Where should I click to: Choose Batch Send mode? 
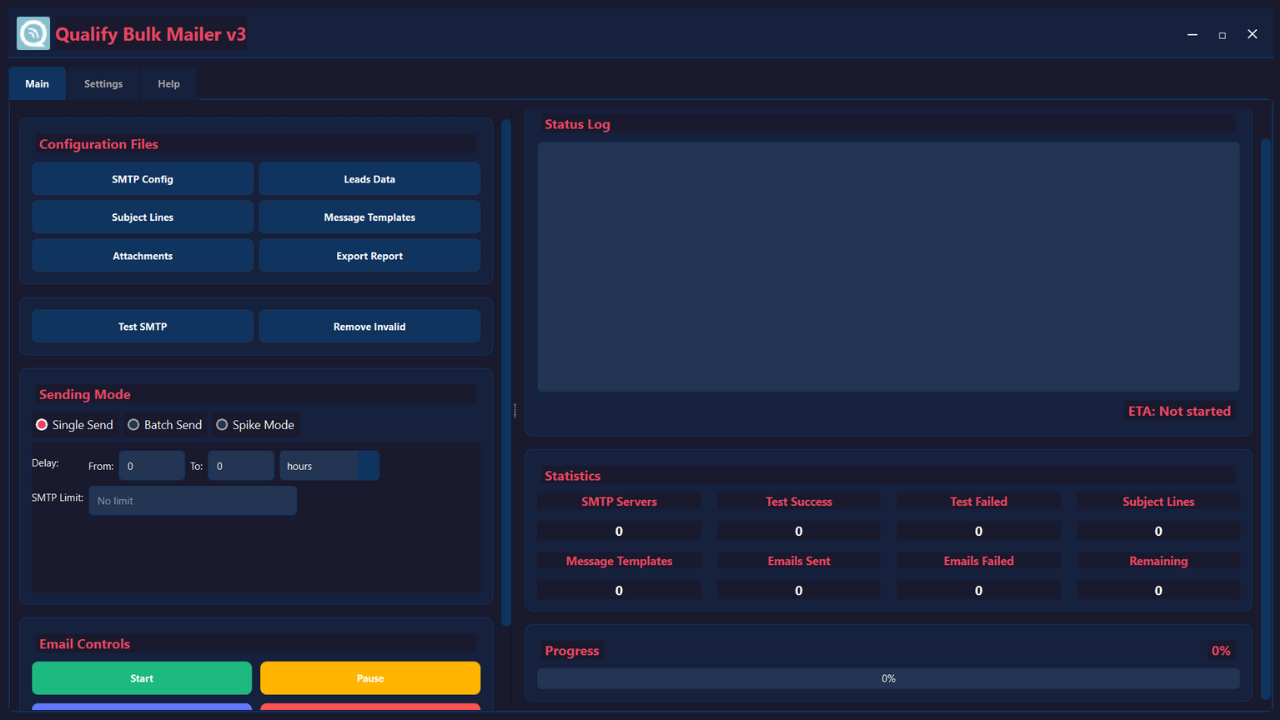(x=134, y=425)
